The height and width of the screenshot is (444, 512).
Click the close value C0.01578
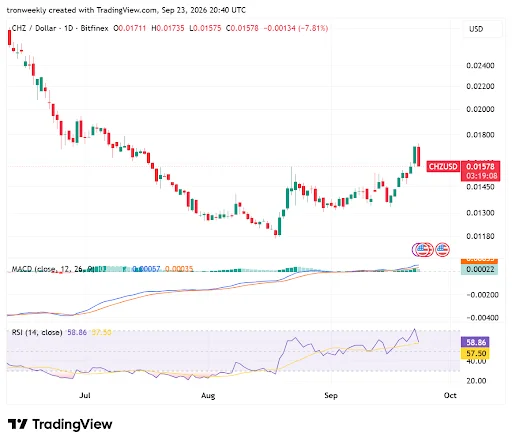(x=242, y=28)
